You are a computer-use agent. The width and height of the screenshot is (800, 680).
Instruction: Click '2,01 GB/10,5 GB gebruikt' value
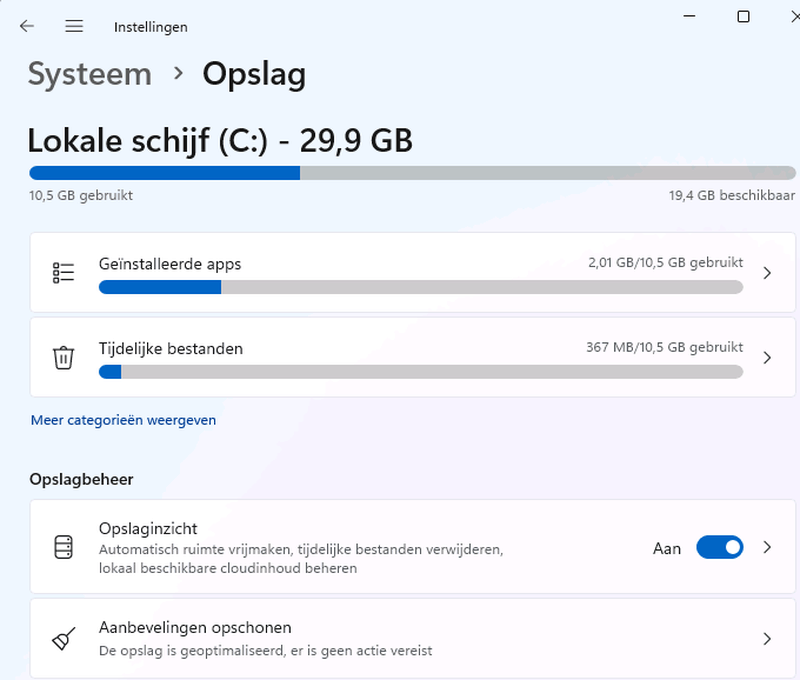pos(666,263)
